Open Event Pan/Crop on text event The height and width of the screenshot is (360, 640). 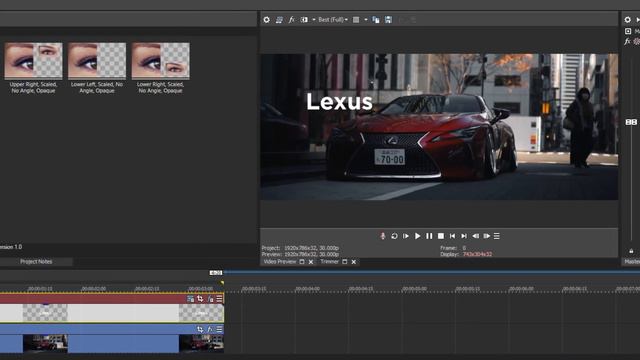tap(200, 299)
